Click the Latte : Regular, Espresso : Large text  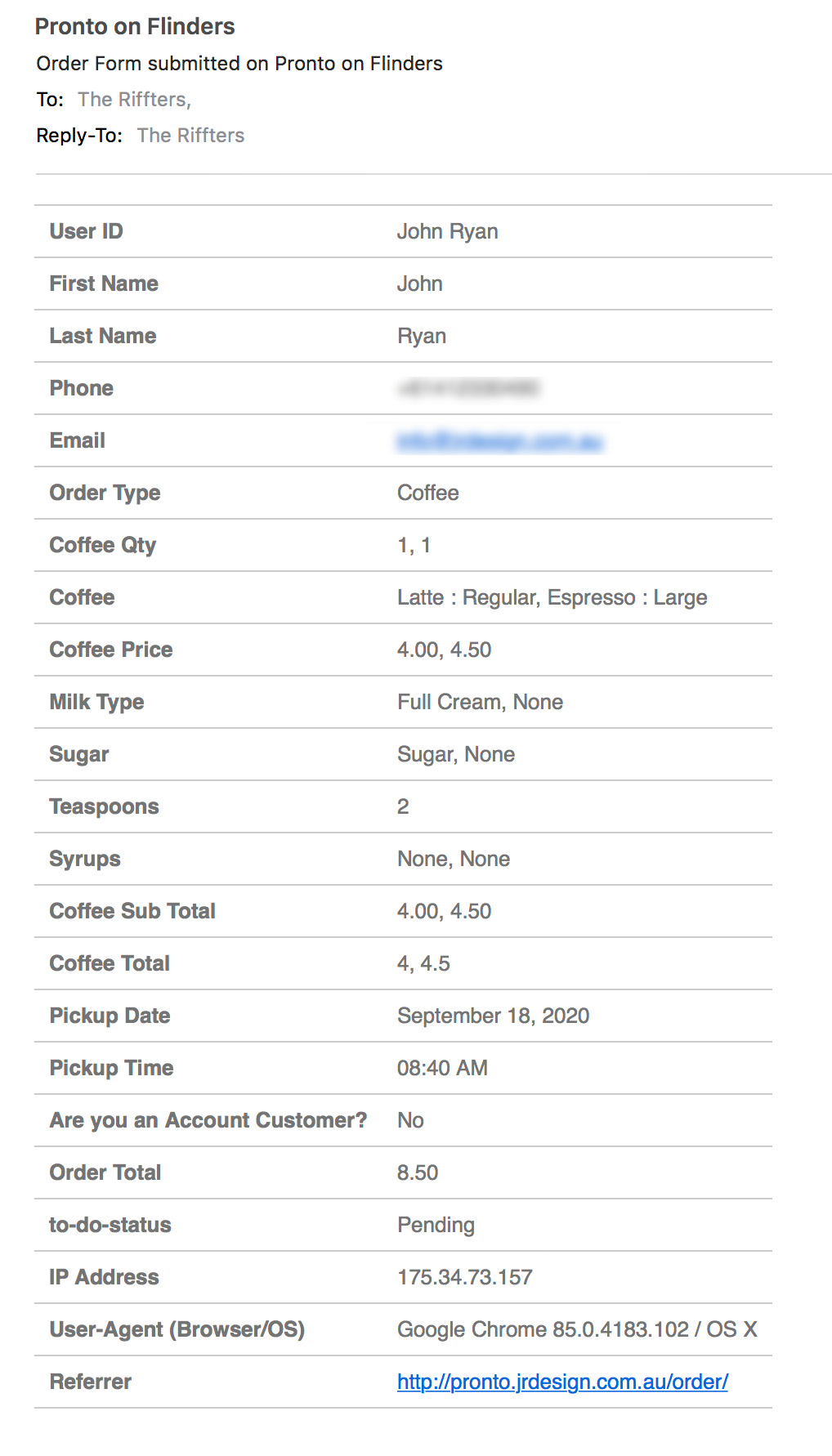tap(552, 598)
